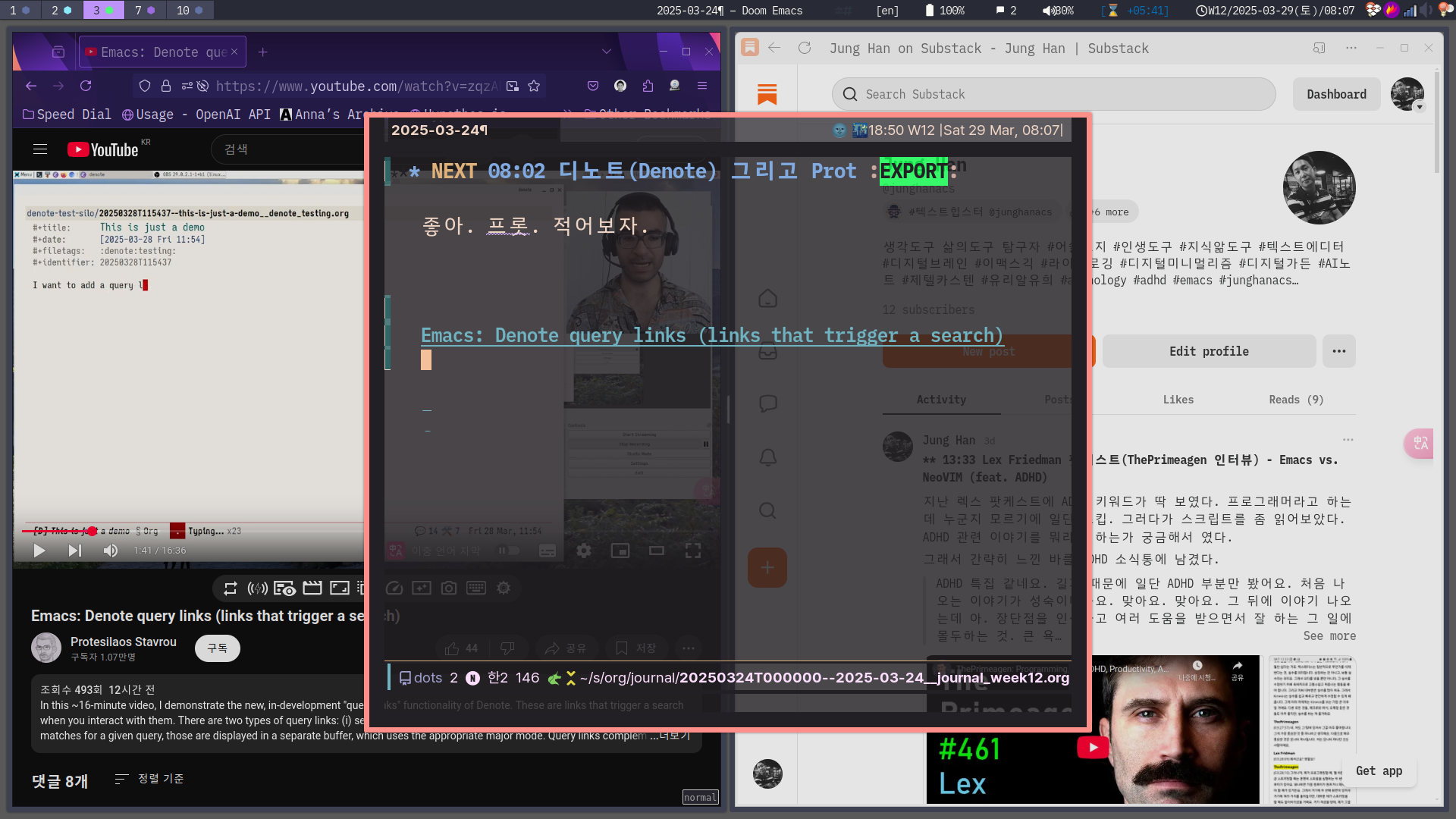Click the blocked autoplay icon in address bar
The width and height of the screenshot is (1456, 819).
[x=202, y=86]
